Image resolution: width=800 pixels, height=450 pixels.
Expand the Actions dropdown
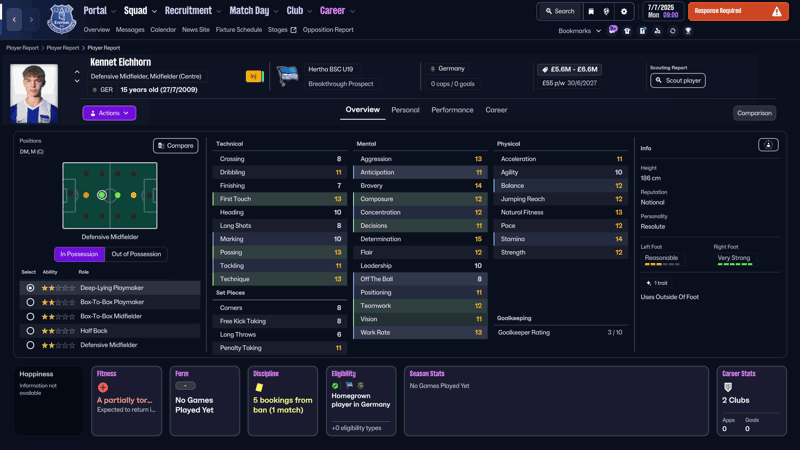coord(109,113)
